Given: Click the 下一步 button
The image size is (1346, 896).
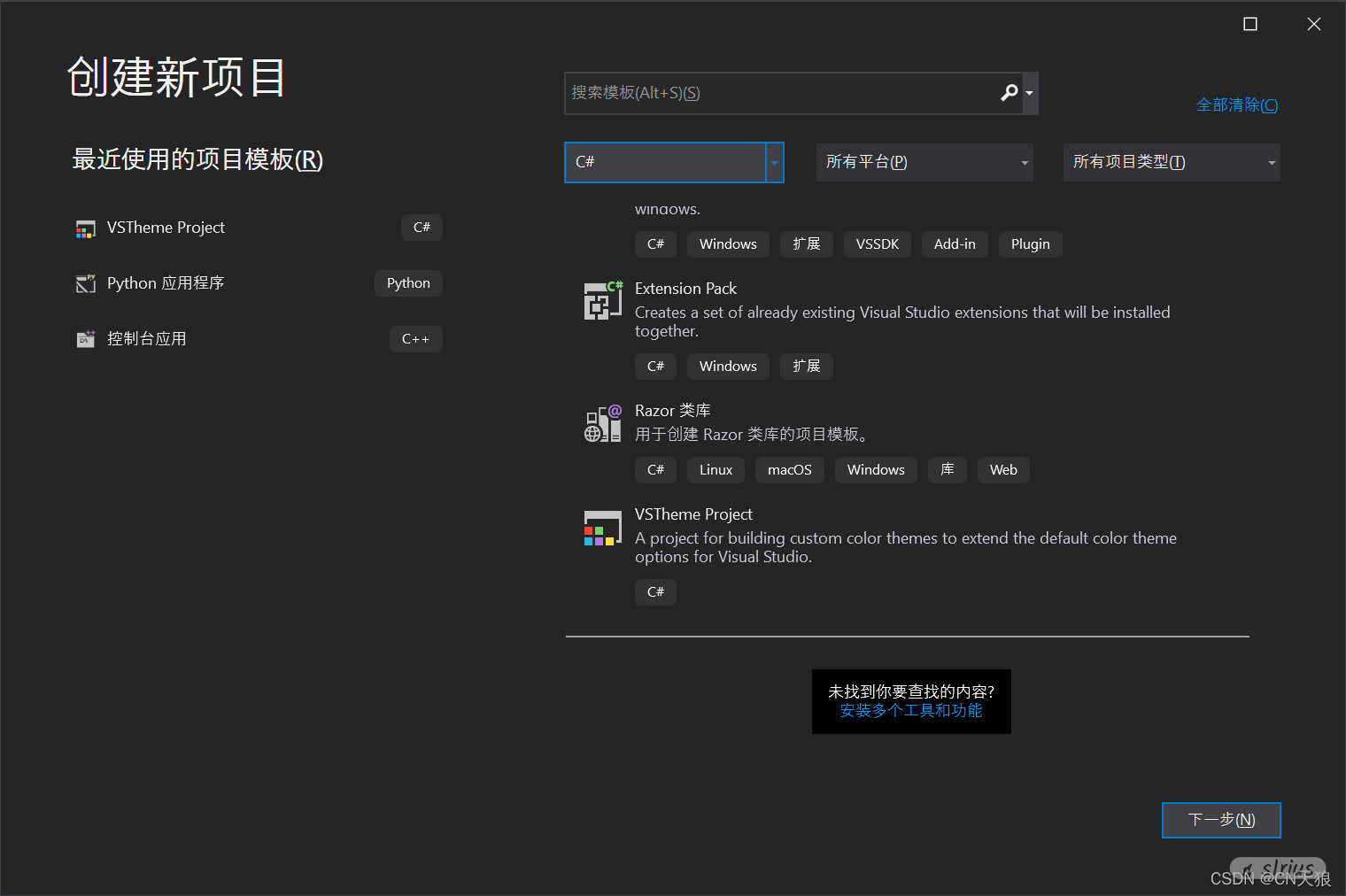Looking at the screenshot, I should click(x=1221, y=820).
